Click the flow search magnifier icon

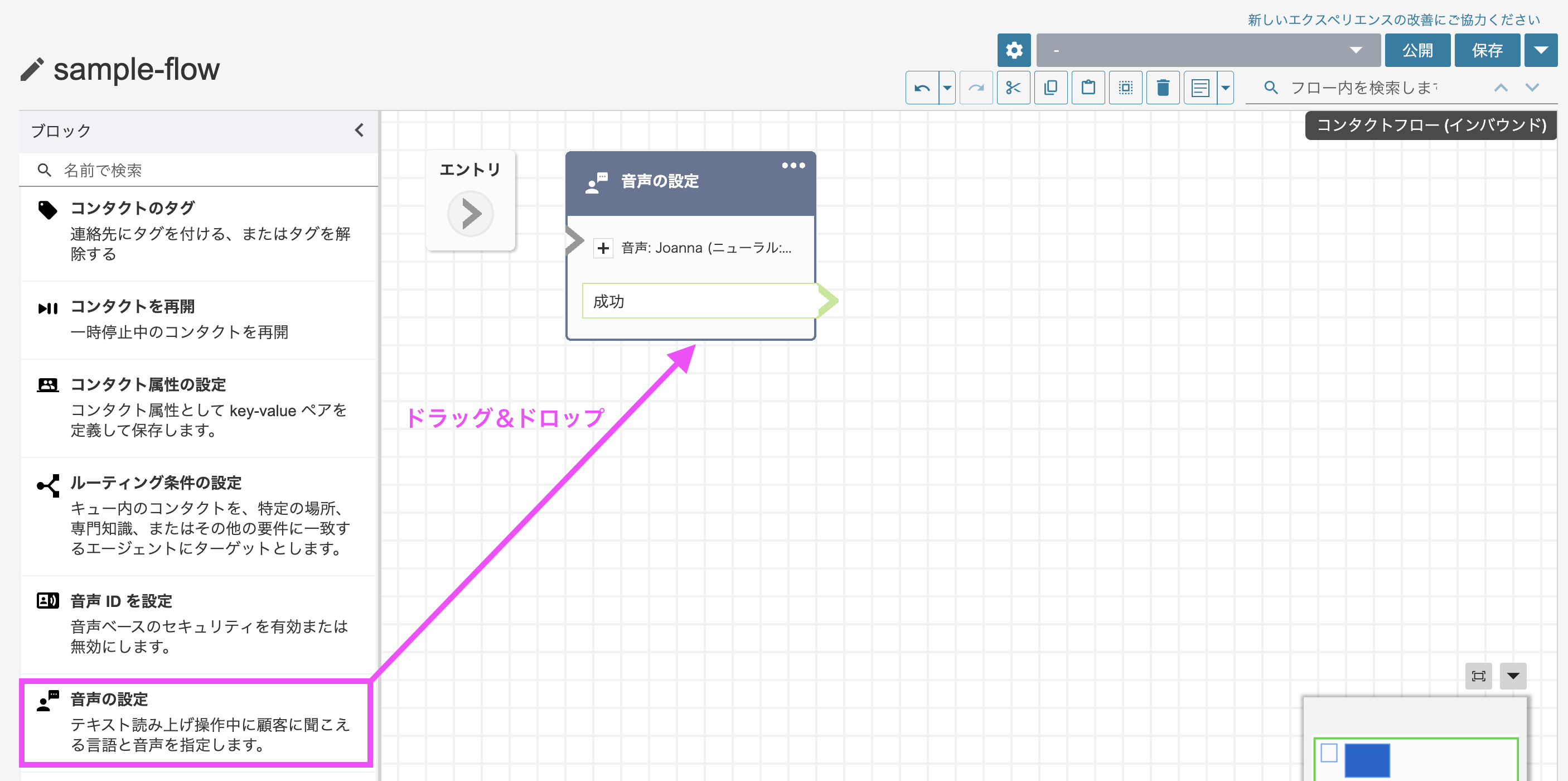click(1270, 88)
